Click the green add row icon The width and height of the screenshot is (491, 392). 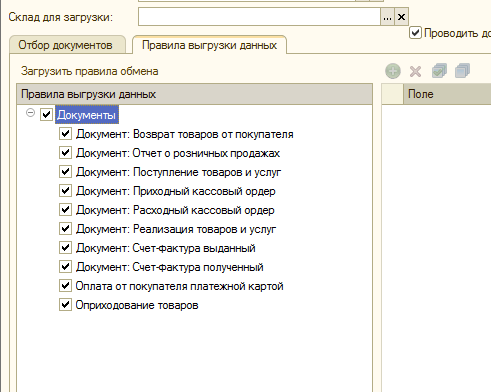coord(393,71)
